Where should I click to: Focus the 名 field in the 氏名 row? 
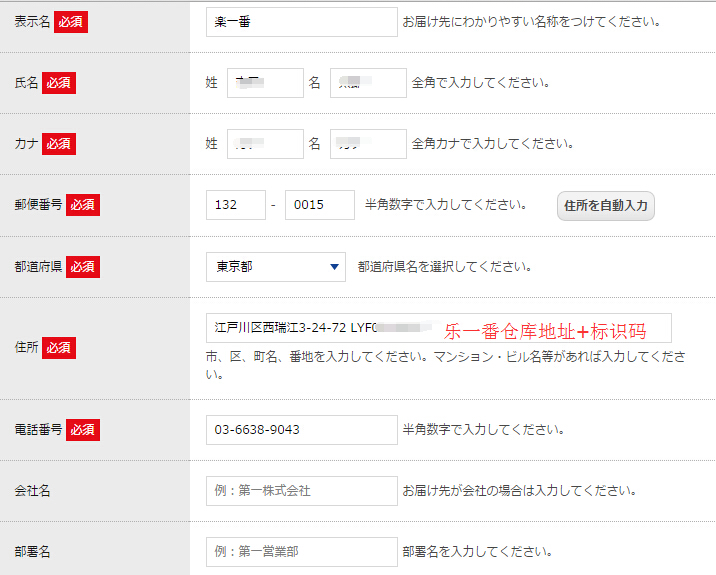tap(368, 83)
